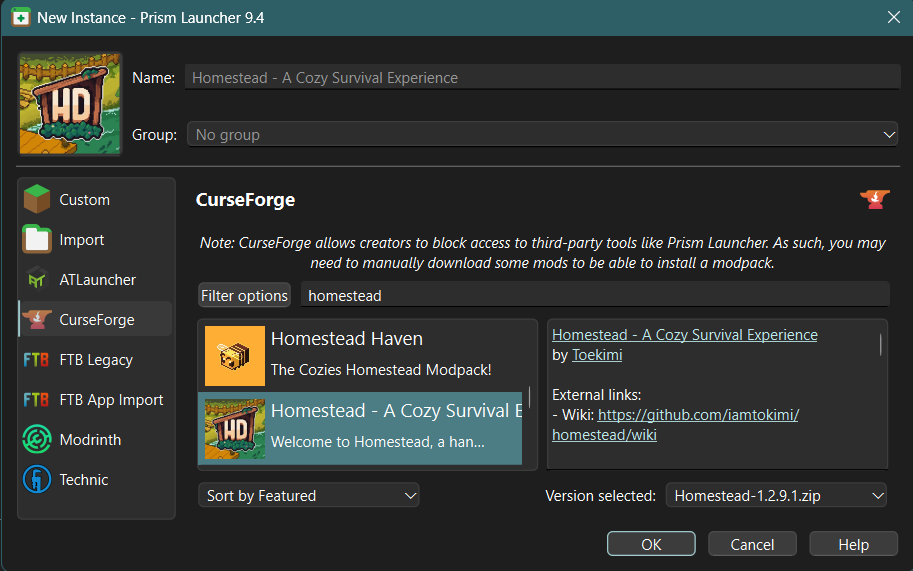The height and width of the screenshot is (571, 913).
Task: Click the Help button
Action: coord(854,544)
